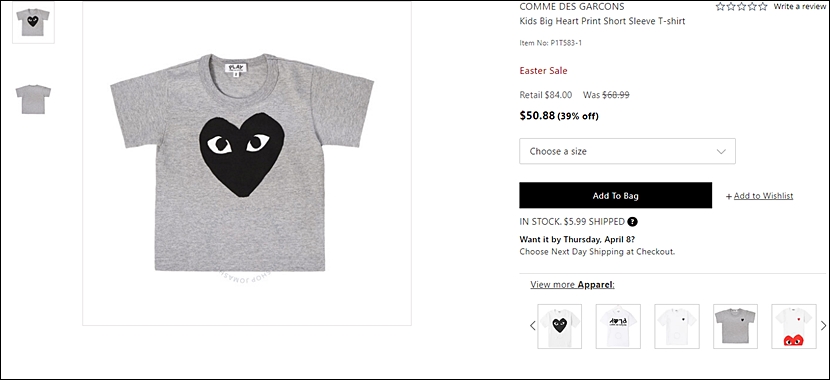Viewport: 830px width, 380px height.
Task: Click the plus icon beside Add to Wishlist
Action: coord(729,196)
